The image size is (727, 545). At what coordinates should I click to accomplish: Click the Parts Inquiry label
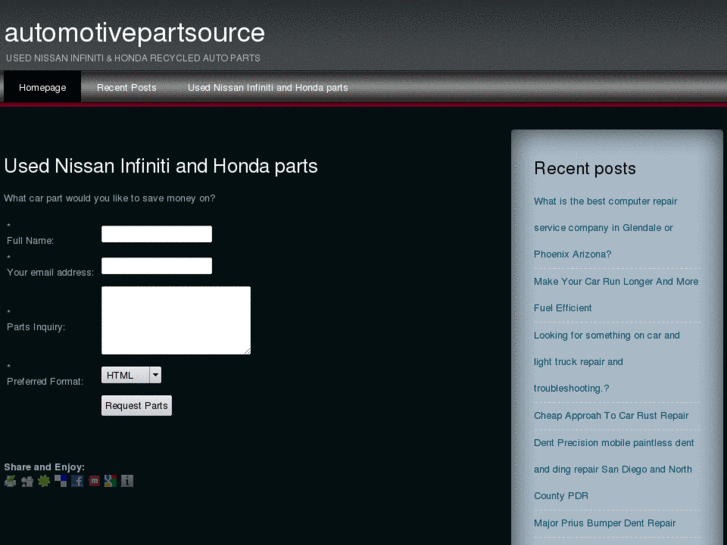tap(36, 327)
